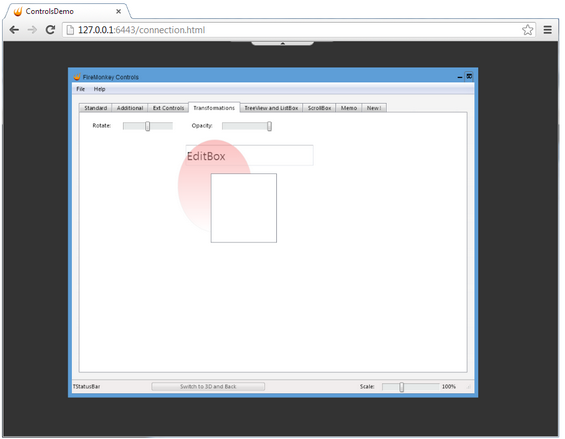Image resolution: width=565 pixels, height=439 pixels.
Task: Switch to the New! tab
Action: [374, 108]
